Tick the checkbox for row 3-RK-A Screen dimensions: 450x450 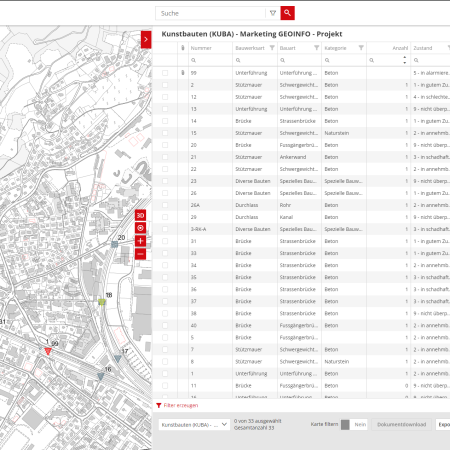pyautogui.click(x=165, y=229)
